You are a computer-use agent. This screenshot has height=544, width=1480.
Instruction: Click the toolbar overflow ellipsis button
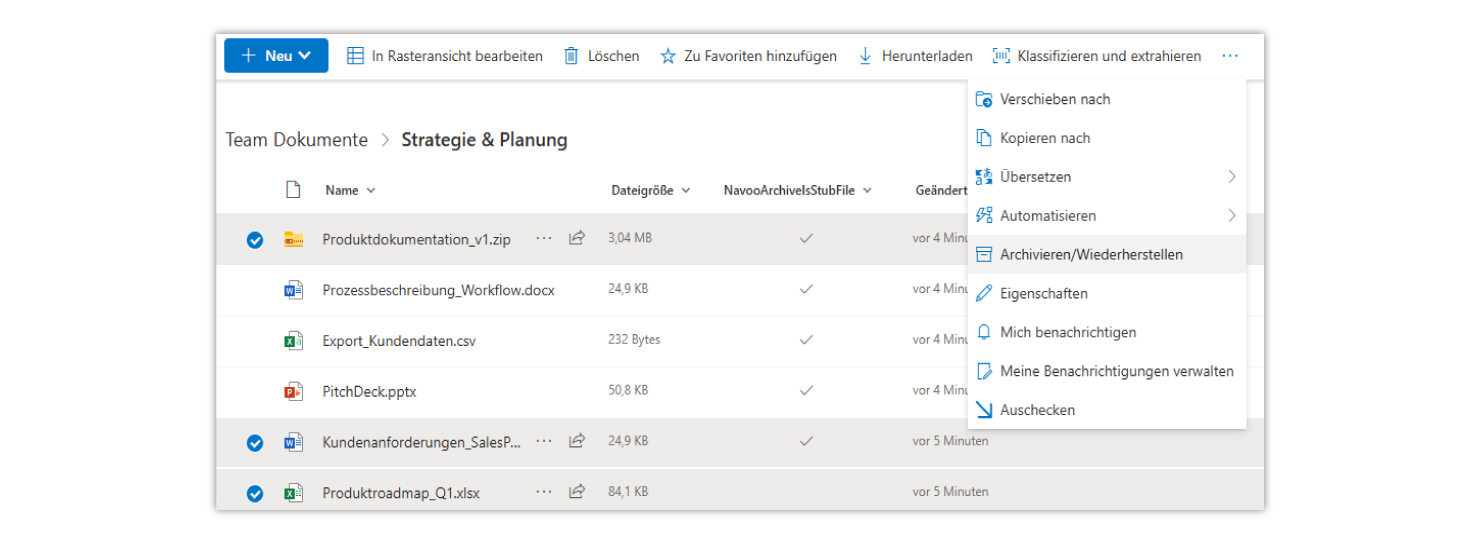pos(1229,56)
